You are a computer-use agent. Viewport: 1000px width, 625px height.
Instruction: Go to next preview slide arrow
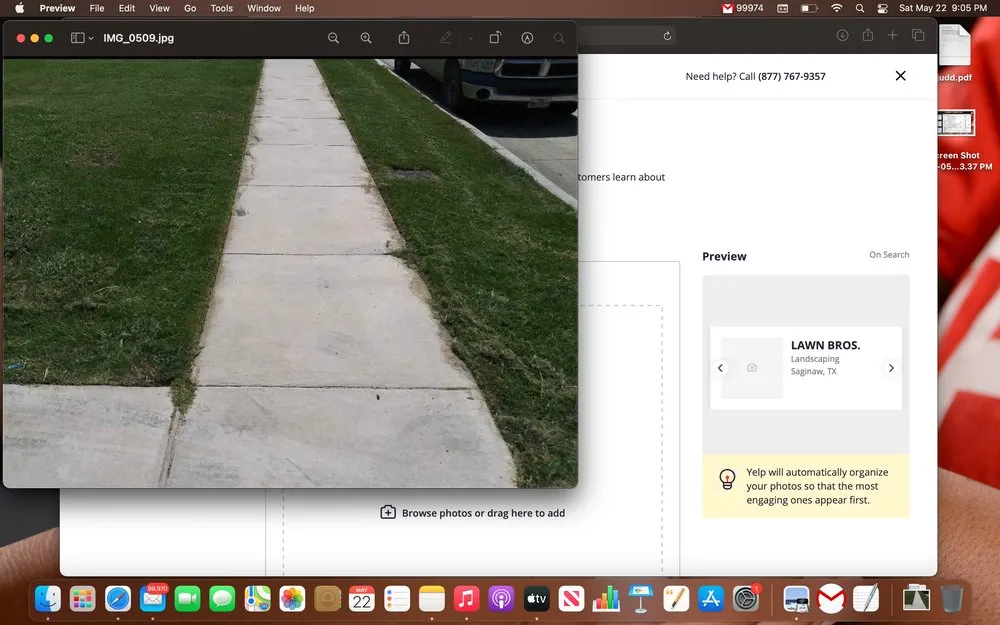[891, 368]
